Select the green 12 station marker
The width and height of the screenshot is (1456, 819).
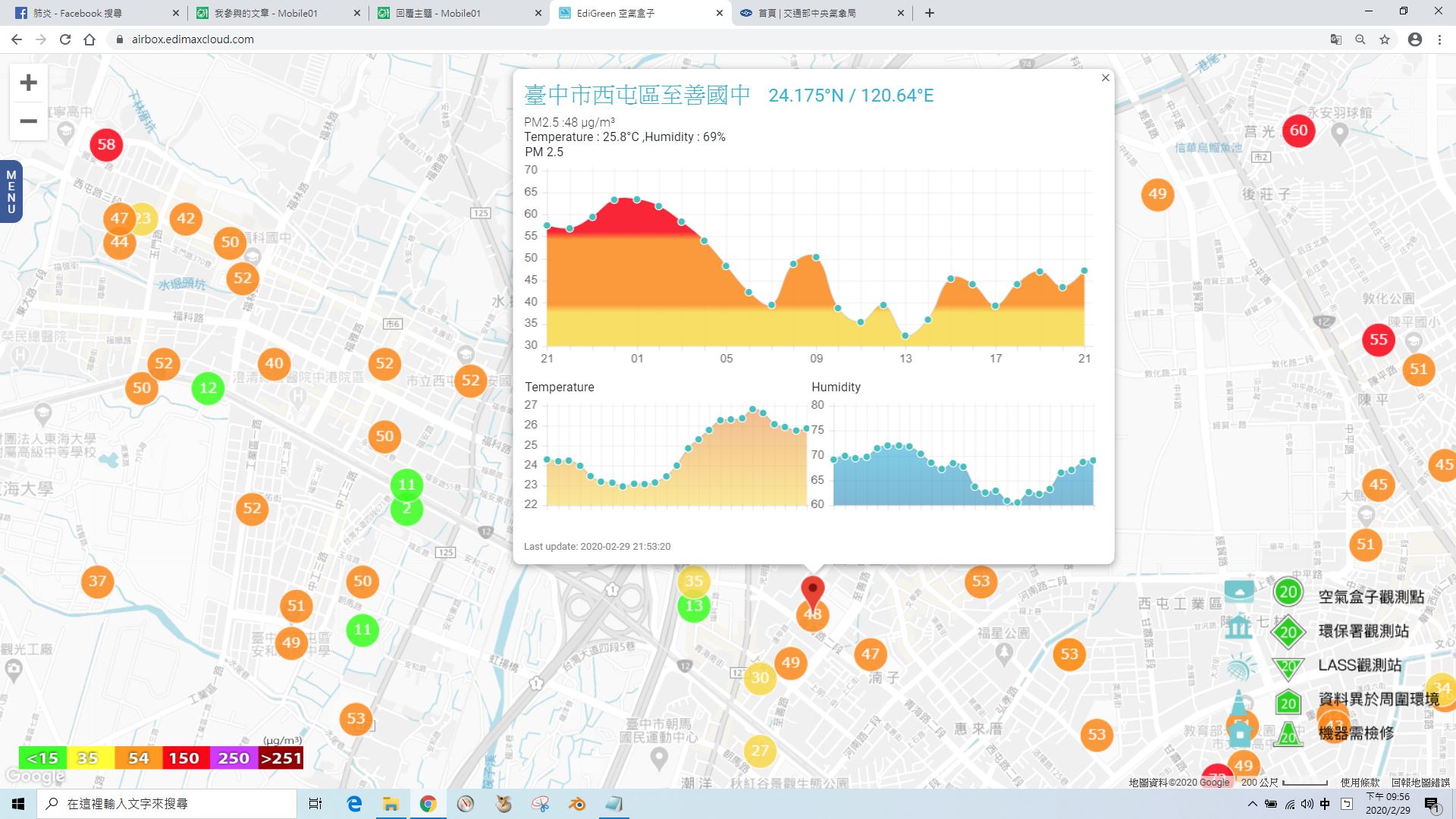click(x=208, y=388)
